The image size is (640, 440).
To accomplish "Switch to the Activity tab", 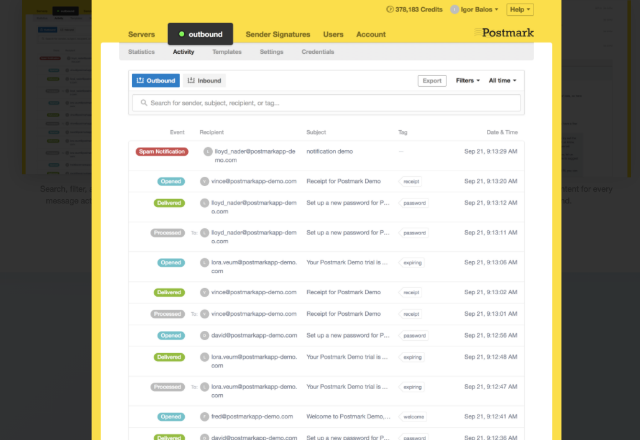I will [x=183, y=52].
